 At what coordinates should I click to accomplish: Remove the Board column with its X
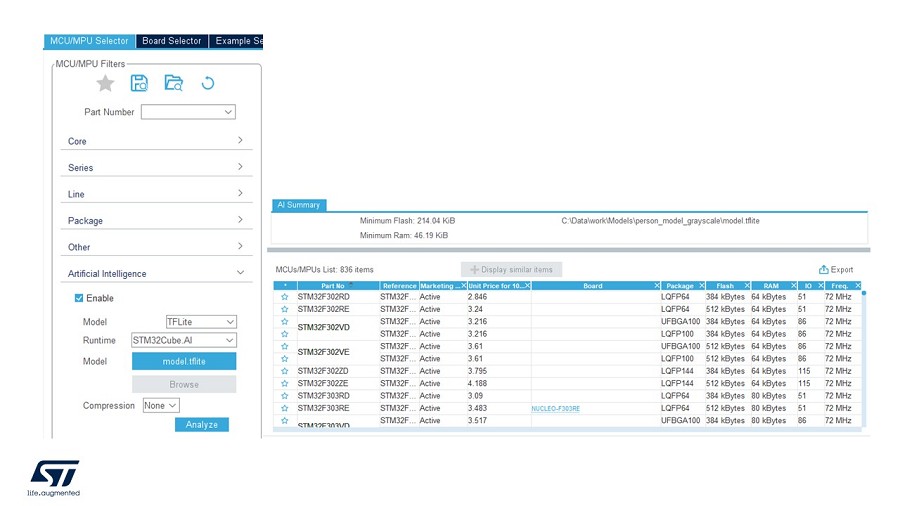[657, 286]
